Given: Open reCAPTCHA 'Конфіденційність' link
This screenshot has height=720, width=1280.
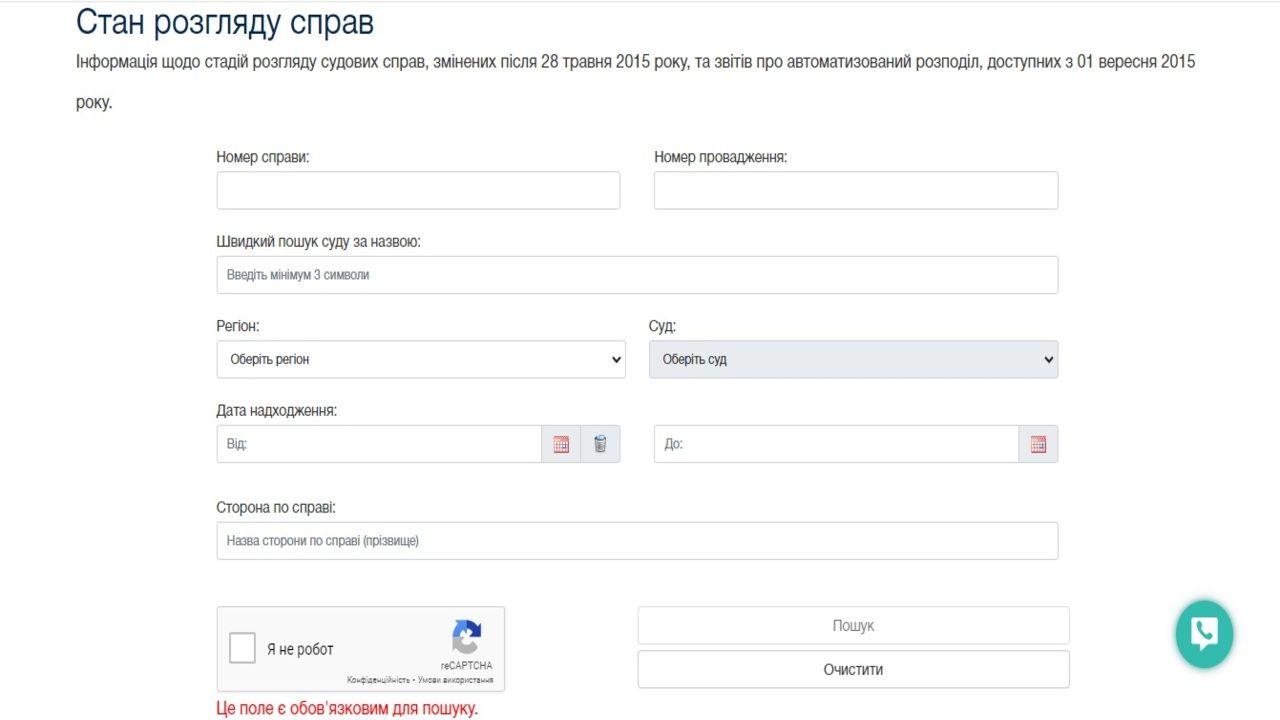Looking at the screenshot, I should point(378,680).
